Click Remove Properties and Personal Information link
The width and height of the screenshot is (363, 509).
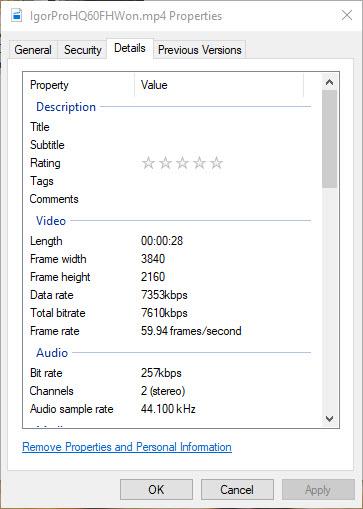click(127, 447)
